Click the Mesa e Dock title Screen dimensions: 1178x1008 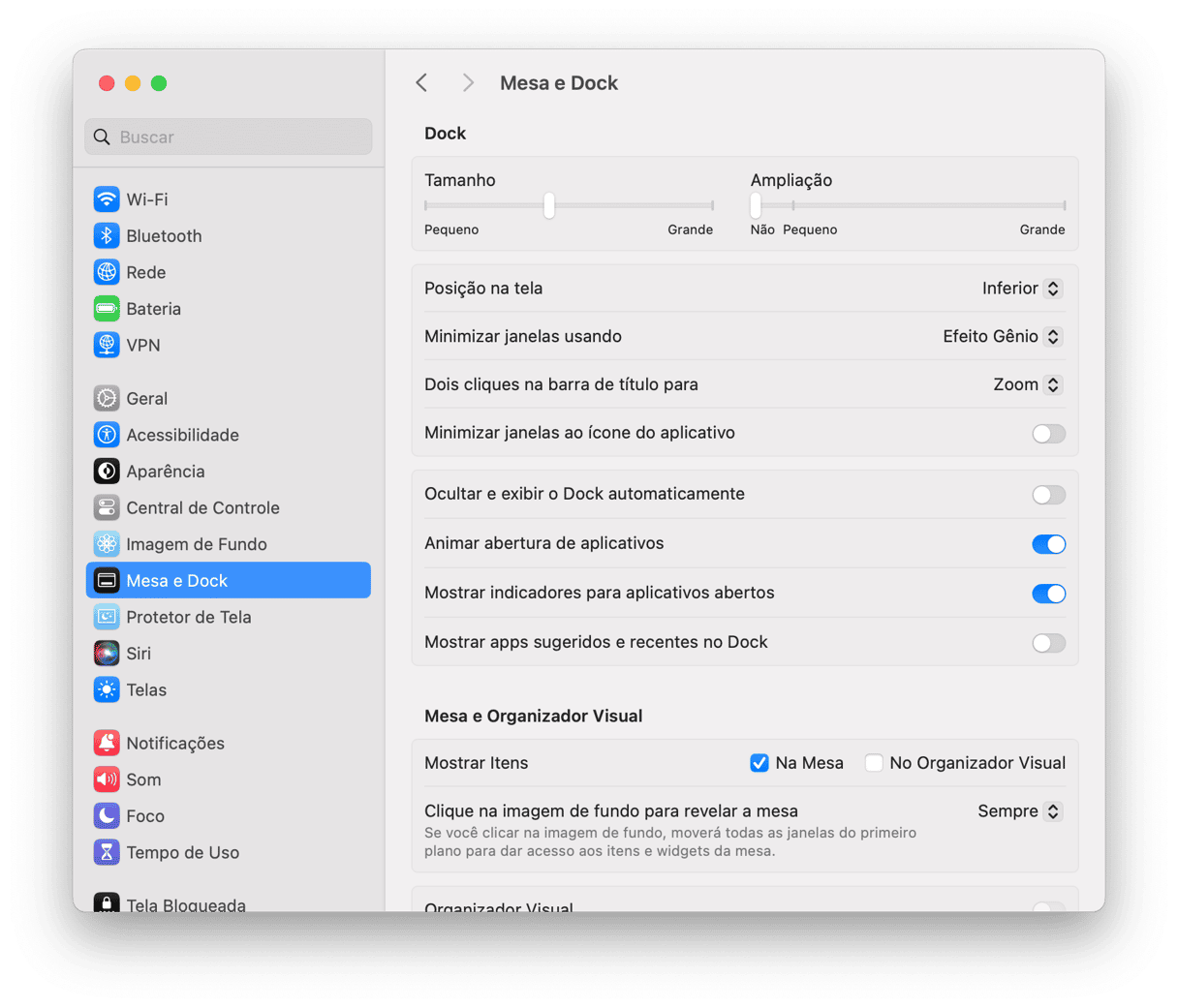(559, 83)
